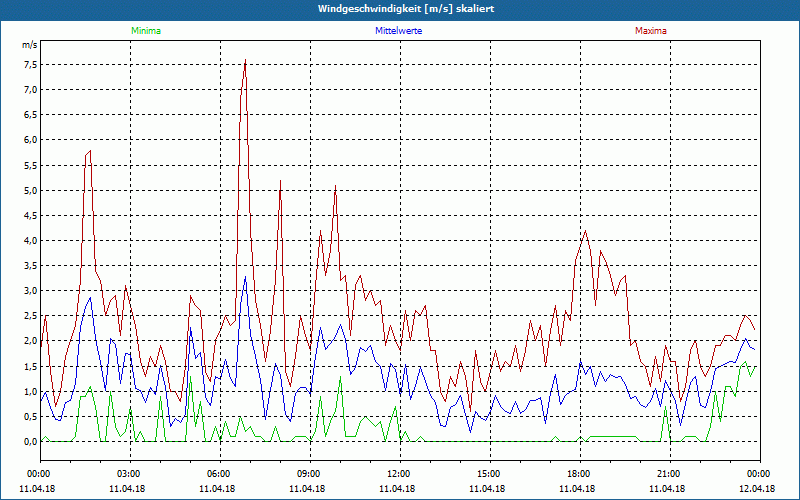800x500 pixels.
Task: Click the 0,5 y-axis value
Action: [x=31, y=417]
